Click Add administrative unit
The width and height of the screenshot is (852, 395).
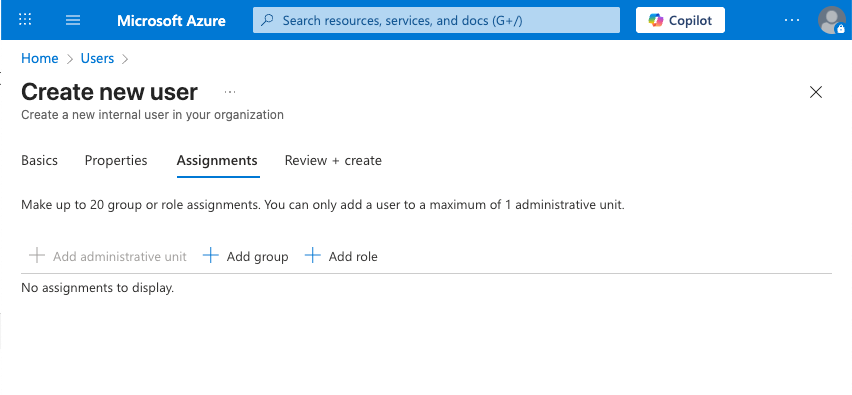[107, 256]
